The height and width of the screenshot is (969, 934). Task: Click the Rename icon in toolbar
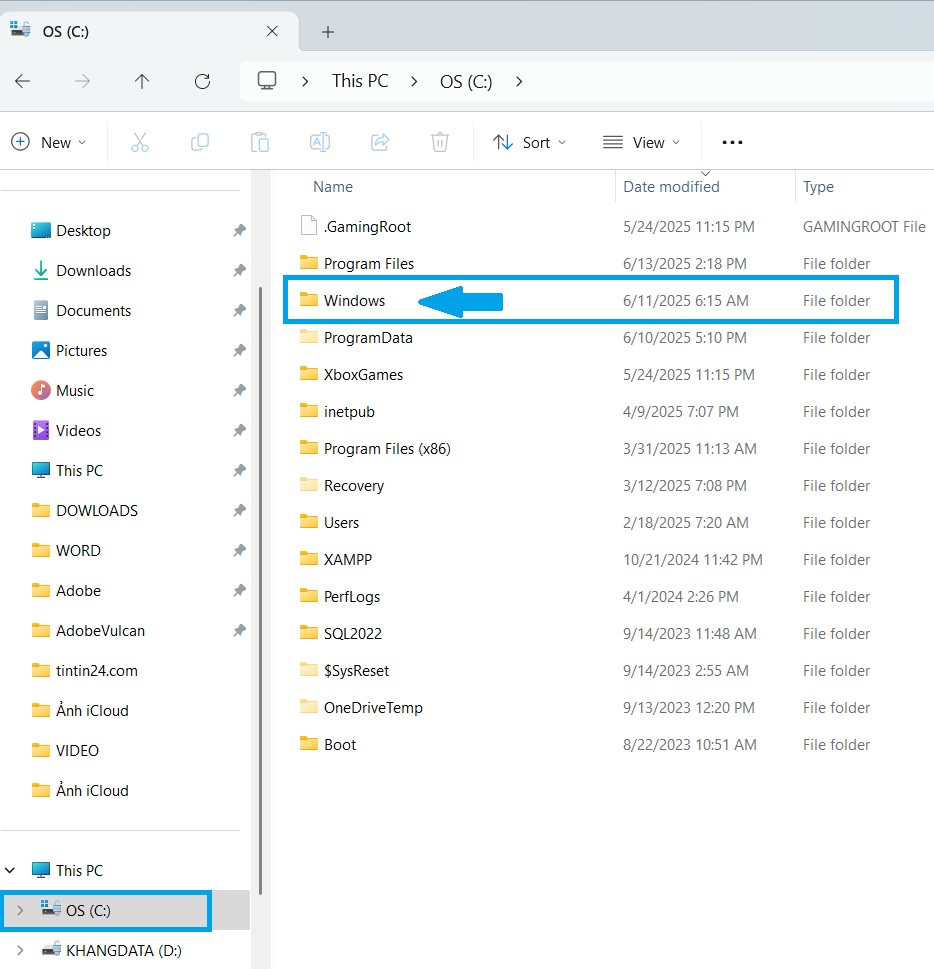coord(320,143)
